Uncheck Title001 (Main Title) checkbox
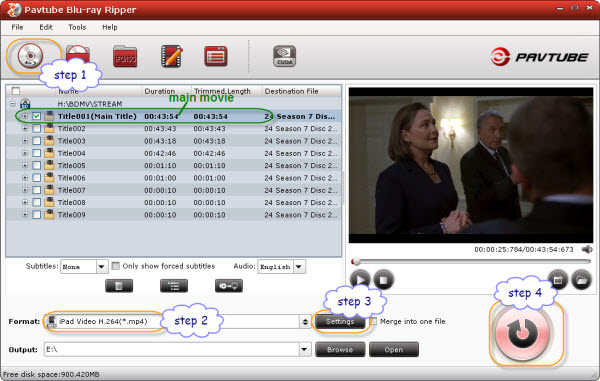The width and height of the screenshot is (600, 381). pos(37,116)
